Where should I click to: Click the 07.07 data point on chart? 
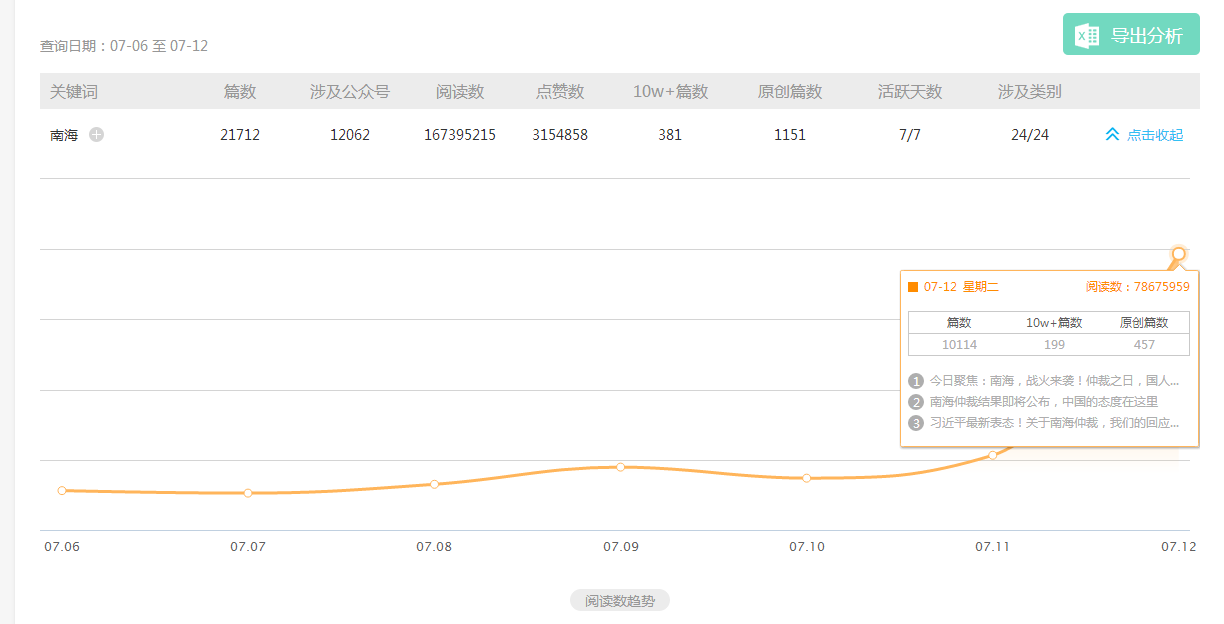click(248, 493)
